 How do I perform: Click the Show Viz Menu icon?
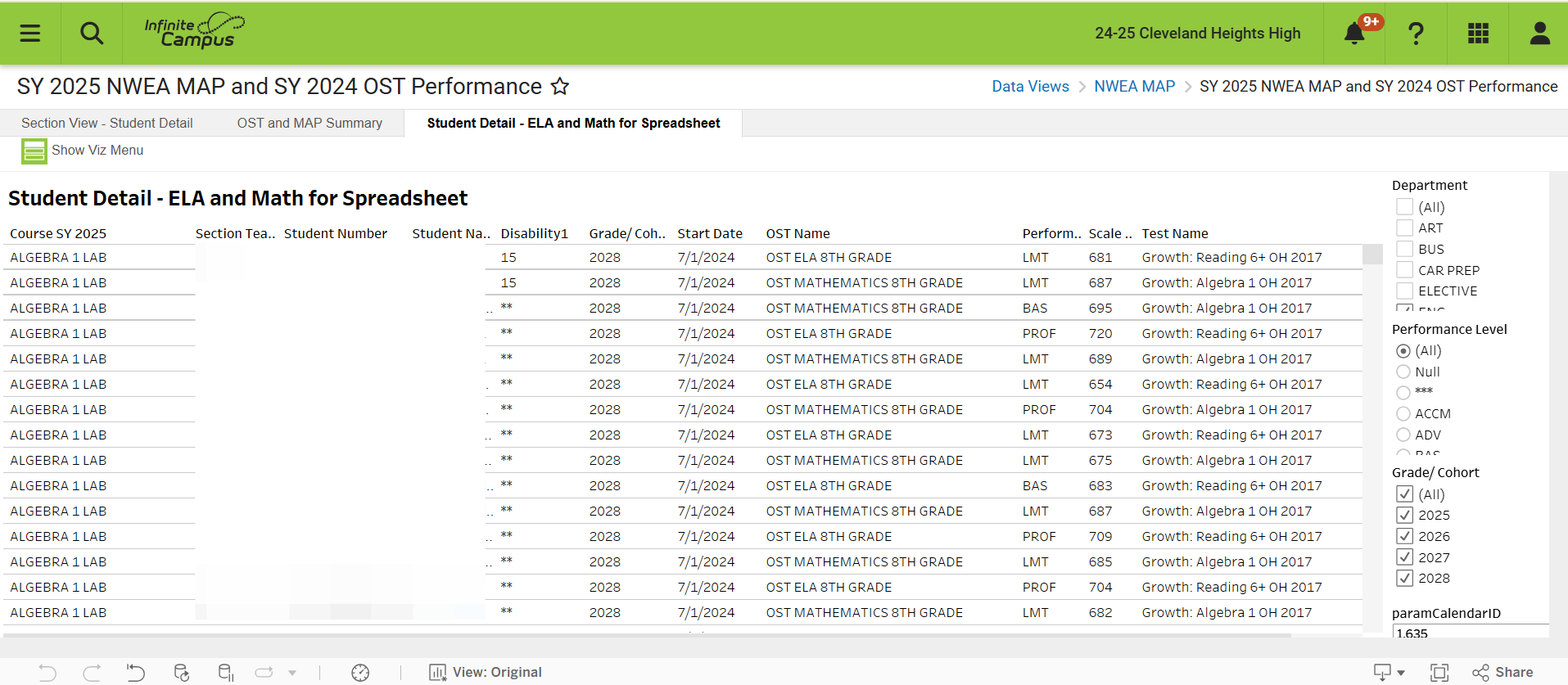point(34,151)
